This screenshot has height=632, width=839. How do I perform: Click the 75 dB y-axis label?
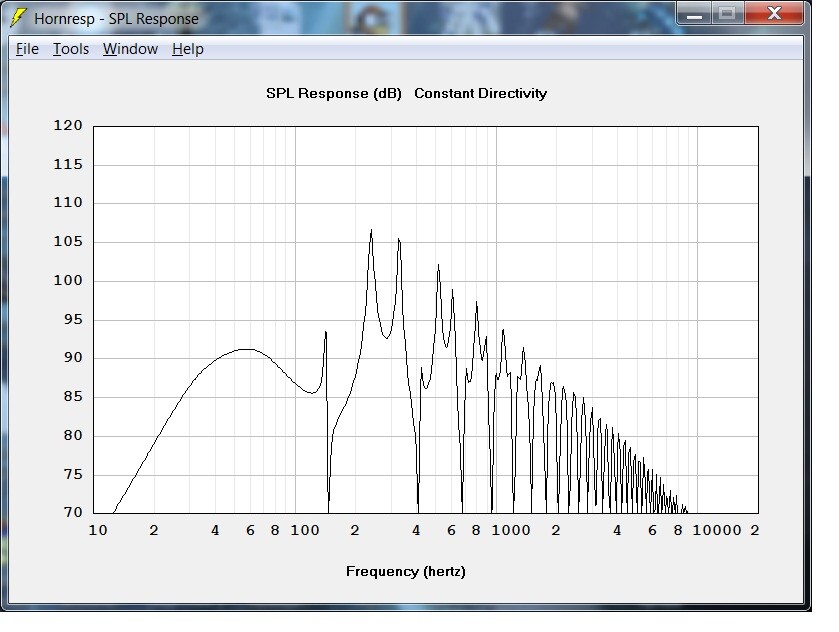pos(73,475)
